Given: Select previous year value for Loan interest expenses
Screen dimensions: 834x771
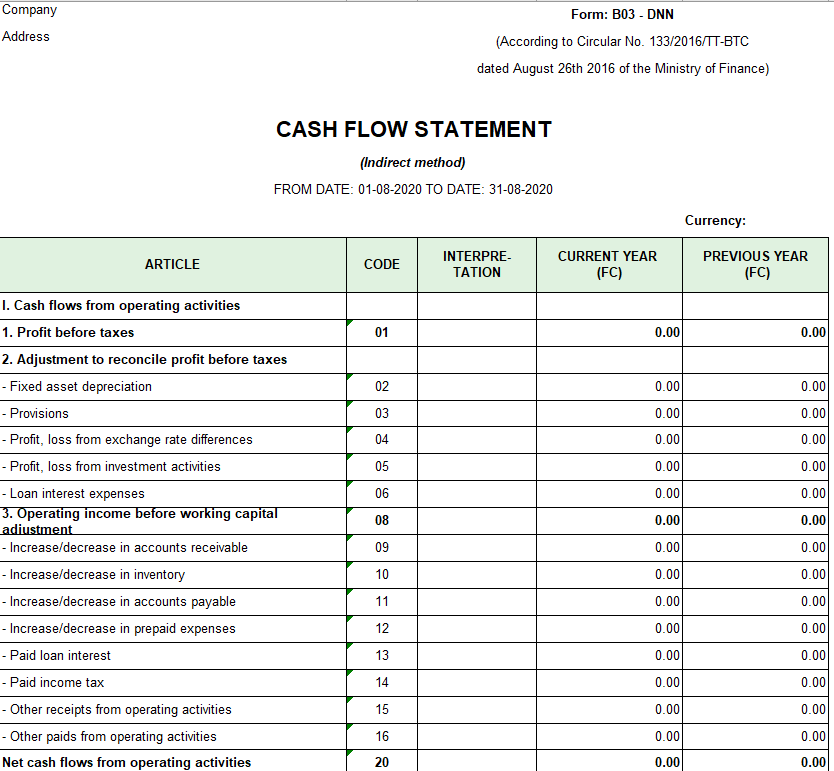Looking at the screenshot, I should click(755, 493).
